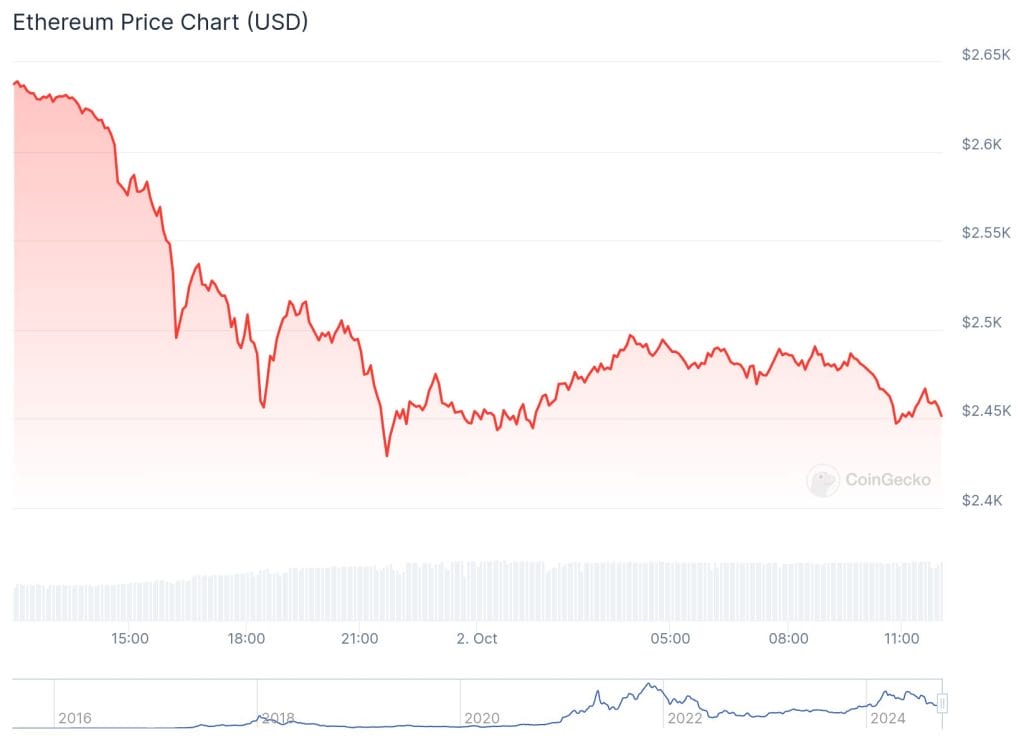Click the "2. Oct" date axis label
Screen dimensions: 1024x747
[x=477, y=638]
